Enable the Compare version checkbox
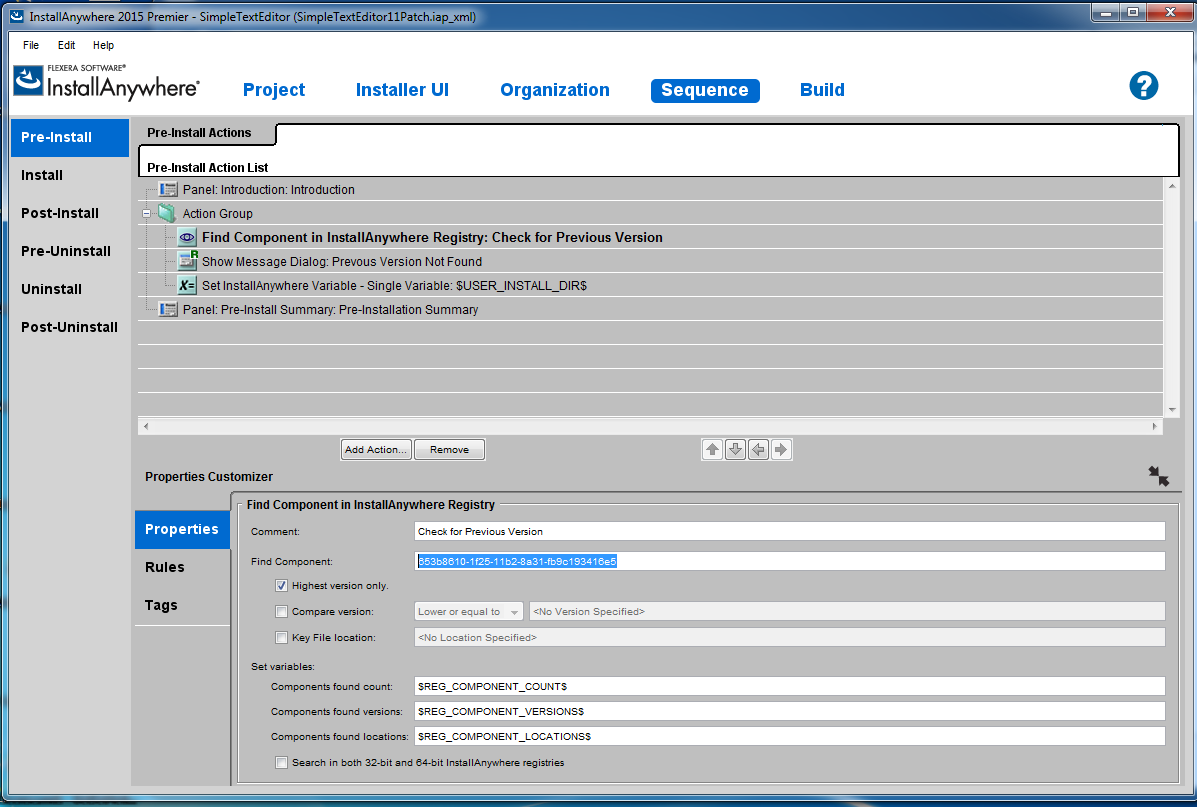The image size is (1197, 807). (281, 612)
